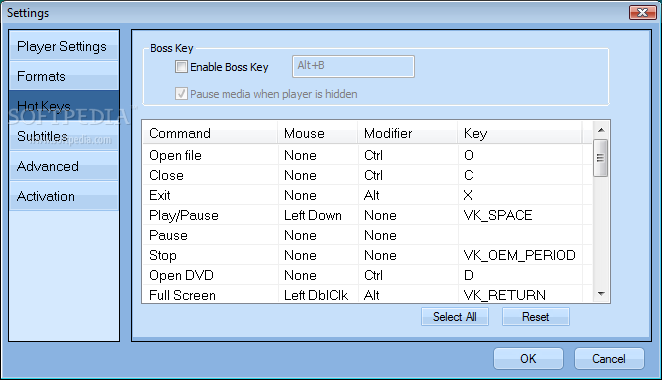
Task: Click the hotkey list scrollbar thumb
Action: pos(600,157)
